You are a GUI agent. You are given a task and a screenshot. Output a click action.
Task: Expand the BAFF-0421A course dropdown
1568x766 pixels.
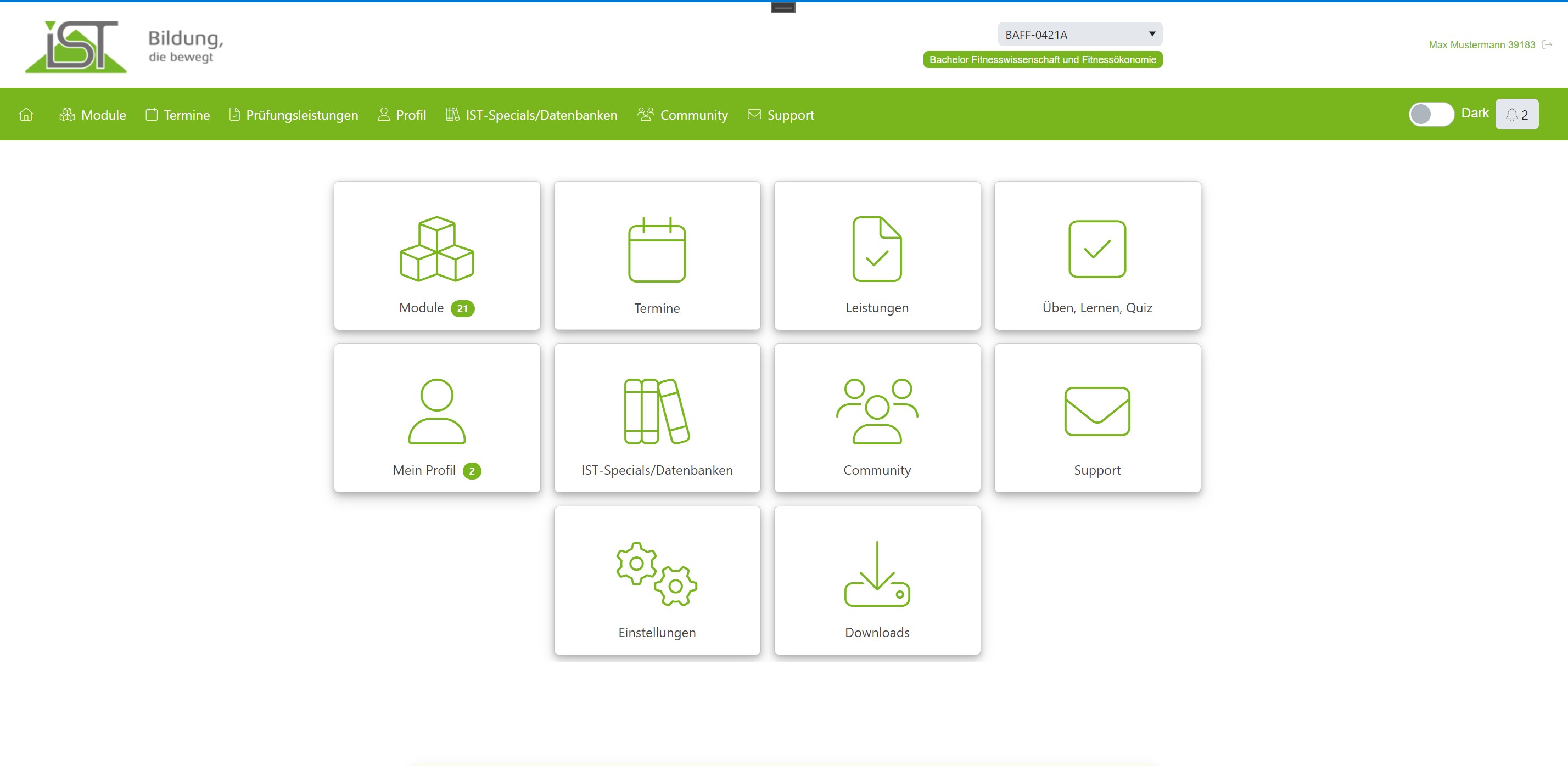[x=1079, y=35]
